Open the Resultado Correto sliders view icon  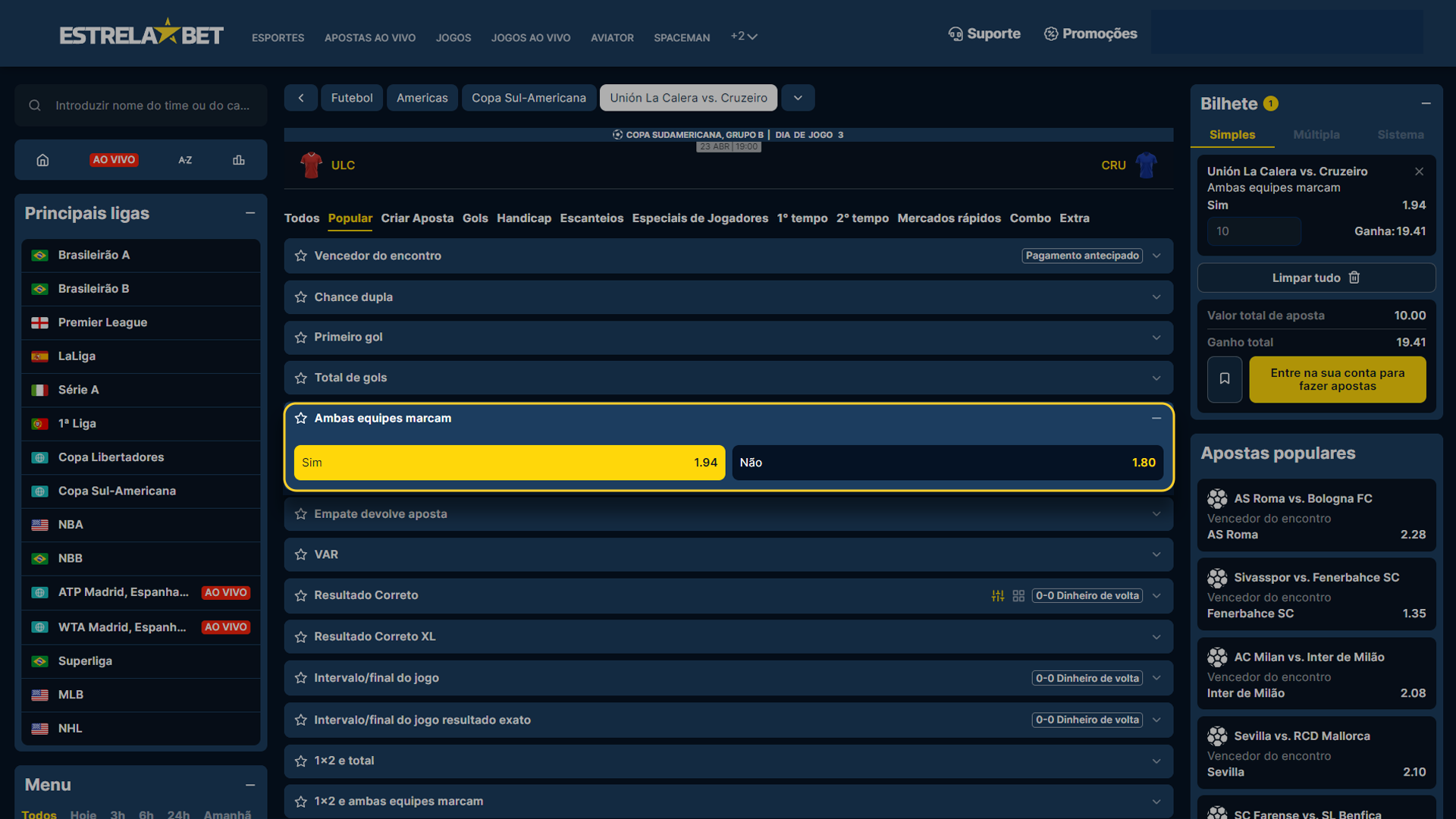pyautogui.click(x=998, y=596)
